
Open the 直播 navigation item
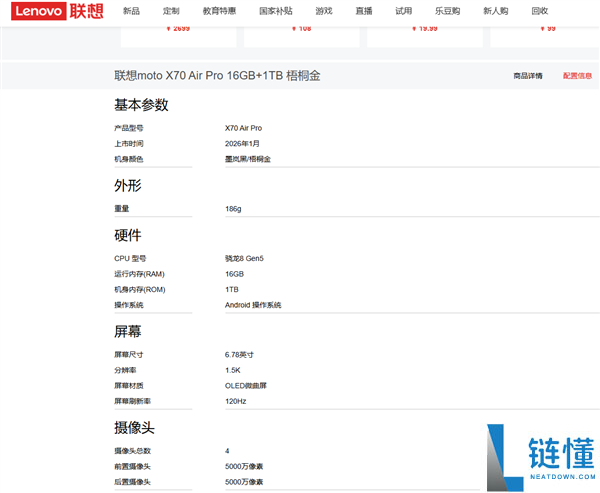[x=364, y=11]
